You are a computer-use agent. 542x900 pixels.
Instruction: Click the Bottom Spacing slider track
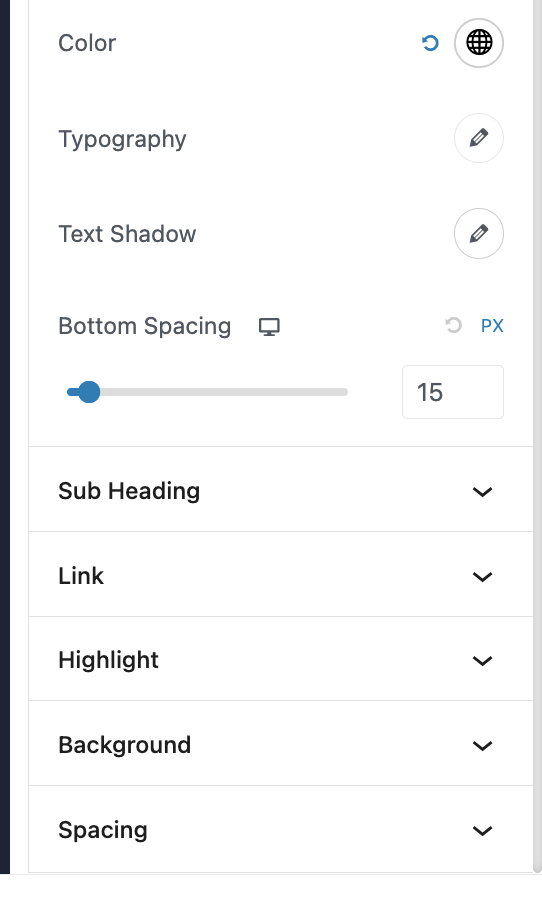coord(207,392)
